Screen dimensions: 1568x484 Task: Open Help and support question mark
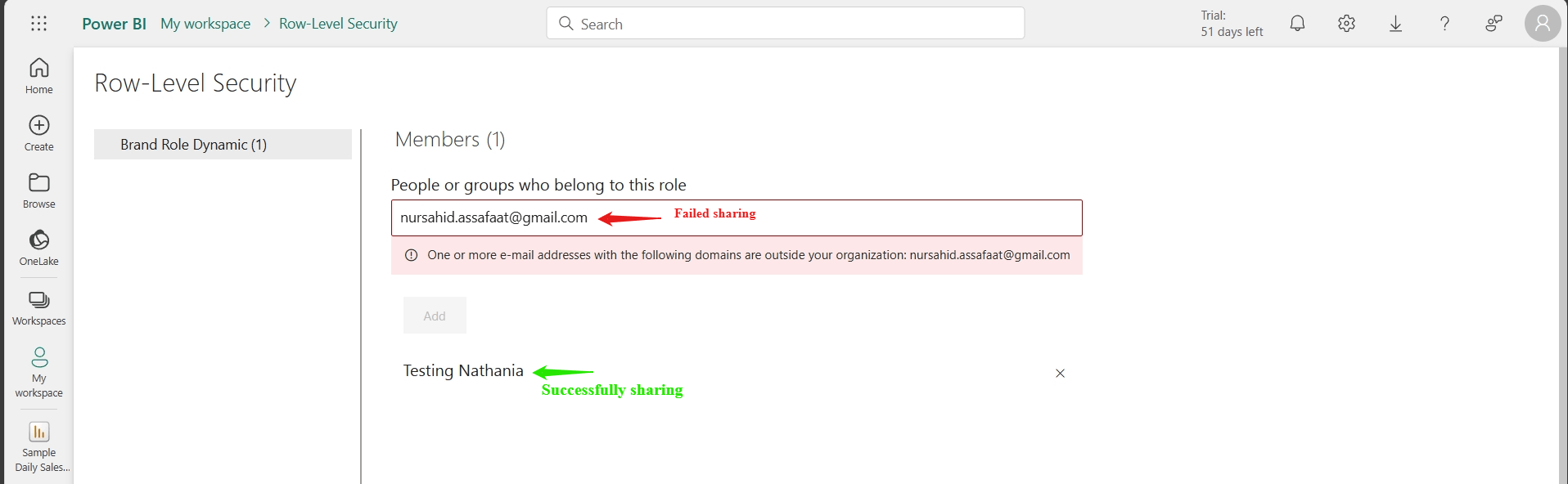click(x=1444, y=24)
